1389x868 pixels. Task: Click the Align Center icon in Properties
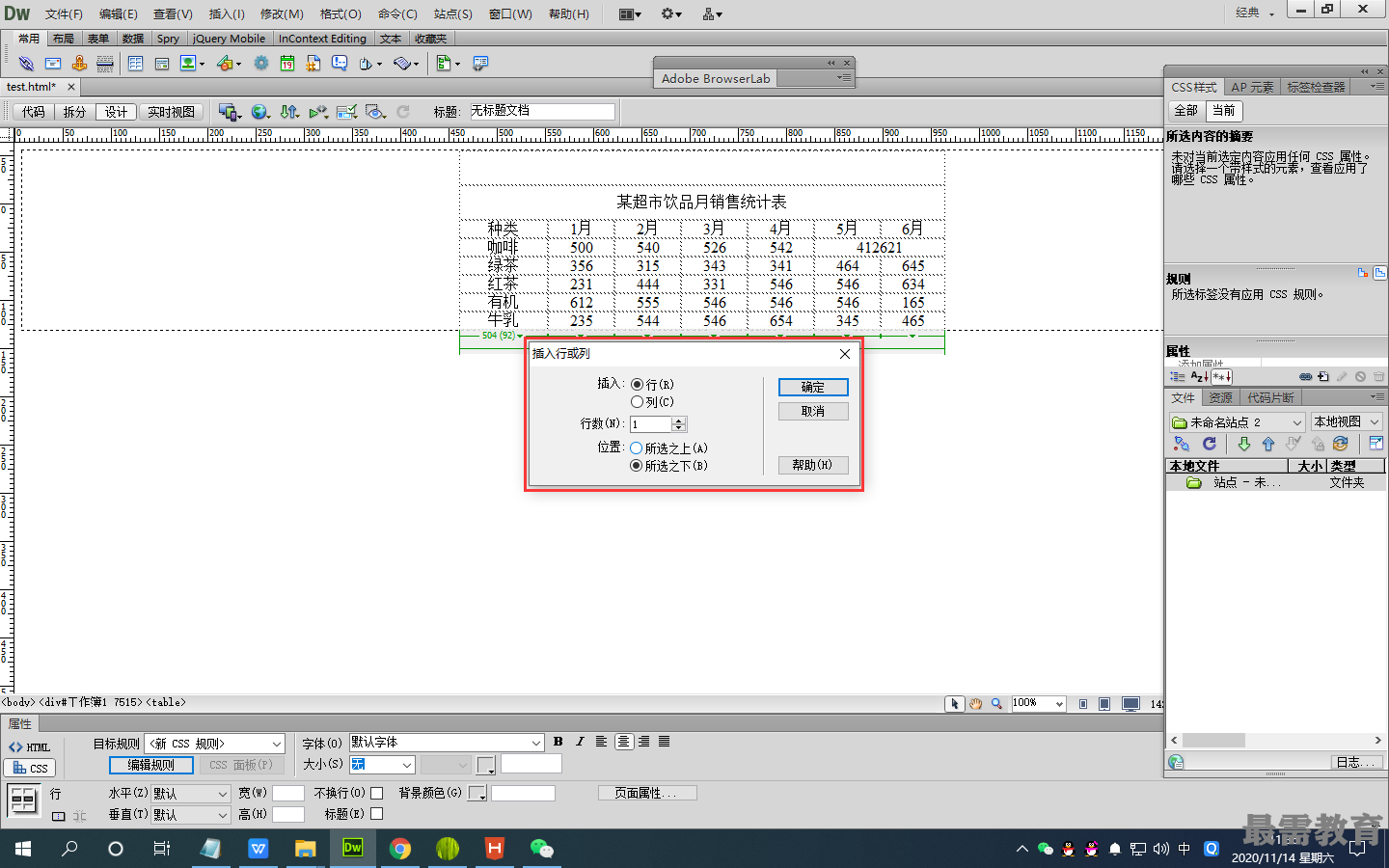pos(624,742)
